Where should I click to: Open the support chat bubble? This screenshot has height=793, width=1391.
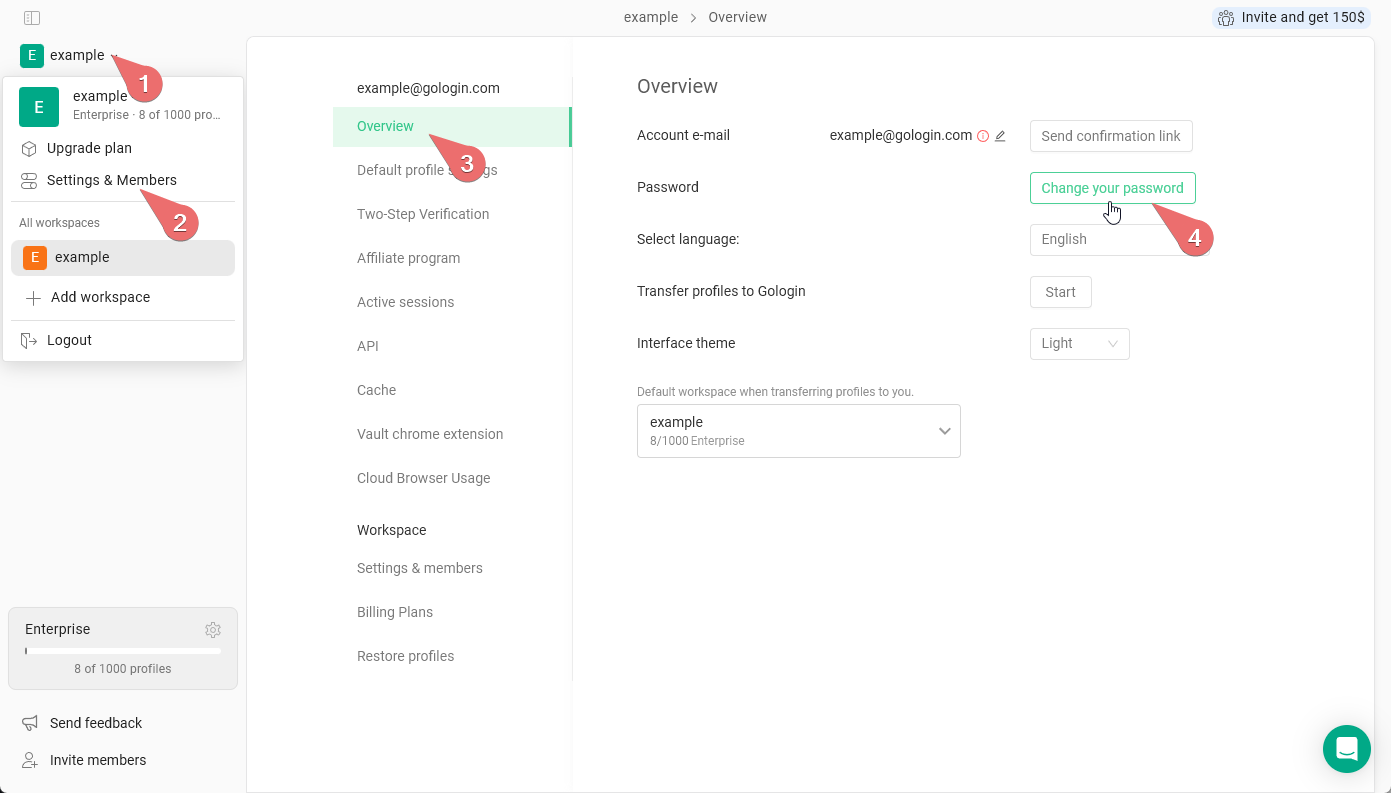pos(1346,748)
